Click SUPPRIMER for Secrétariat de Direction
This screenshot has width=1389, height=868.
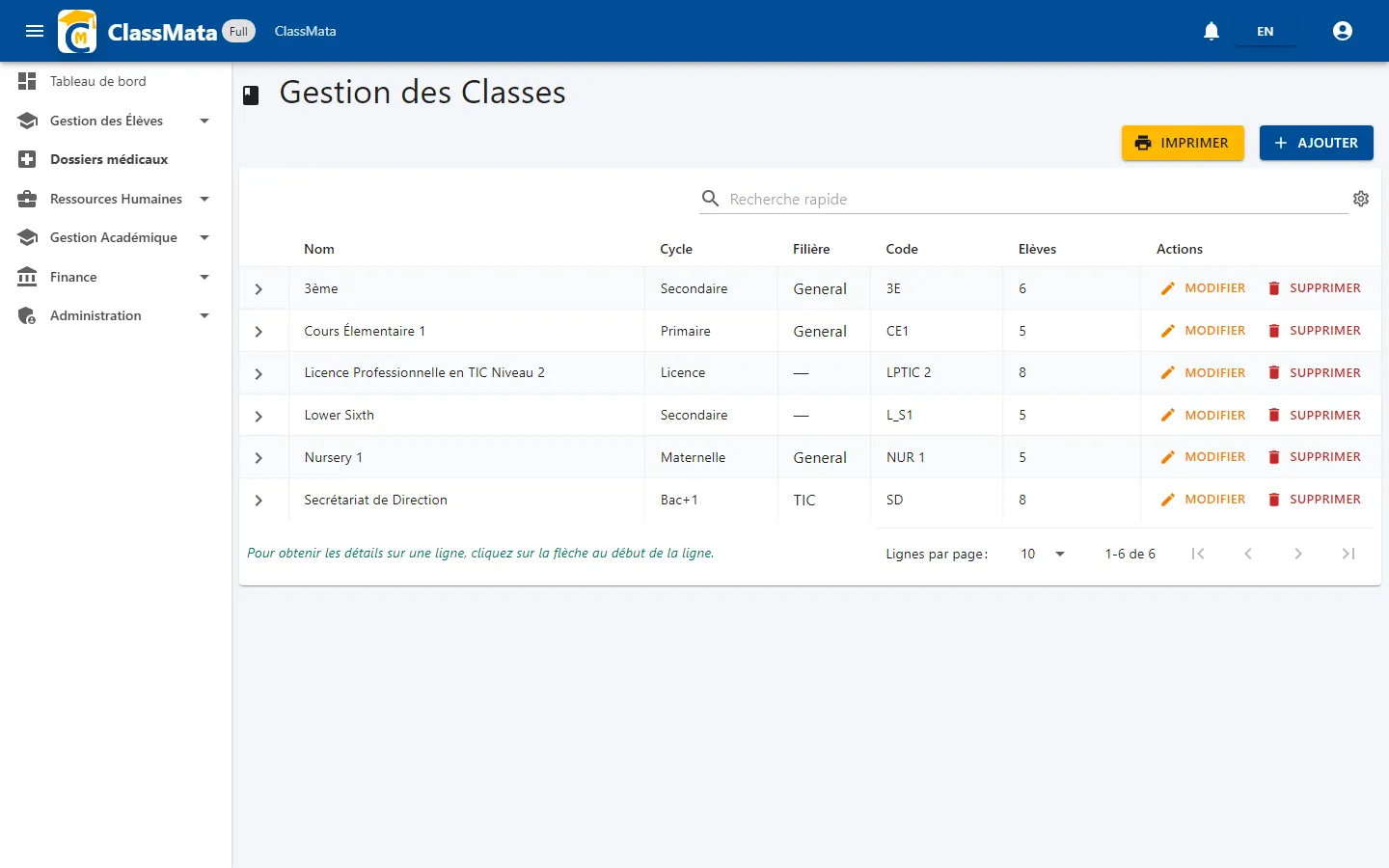[x=1314, y=500]
